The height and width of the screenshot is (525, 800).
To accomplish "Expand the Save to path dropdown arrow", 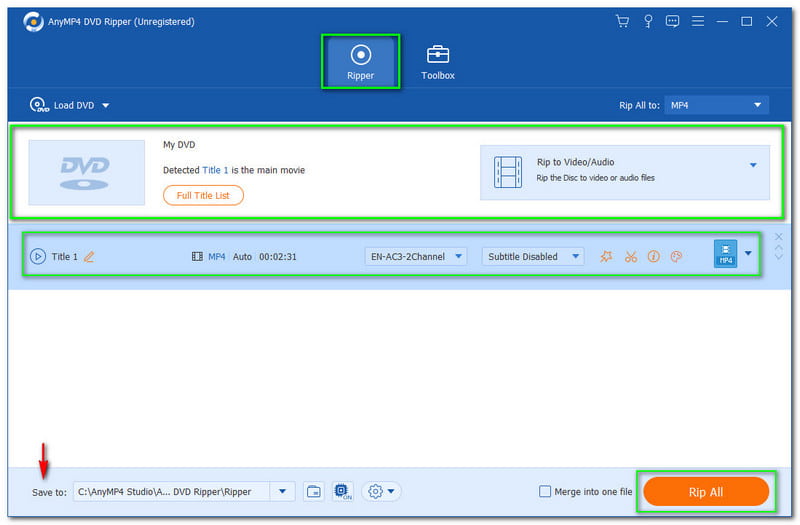I will tap(282, 491).
